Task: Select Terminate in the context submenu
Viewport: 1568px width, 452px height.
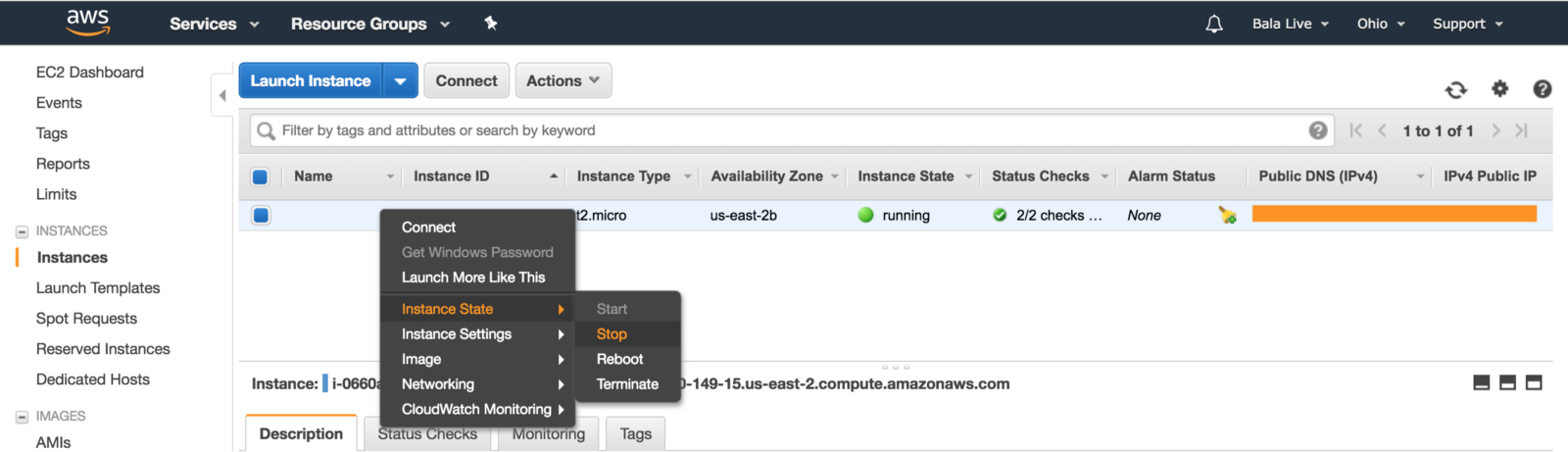Action: (x=627, y=384)
